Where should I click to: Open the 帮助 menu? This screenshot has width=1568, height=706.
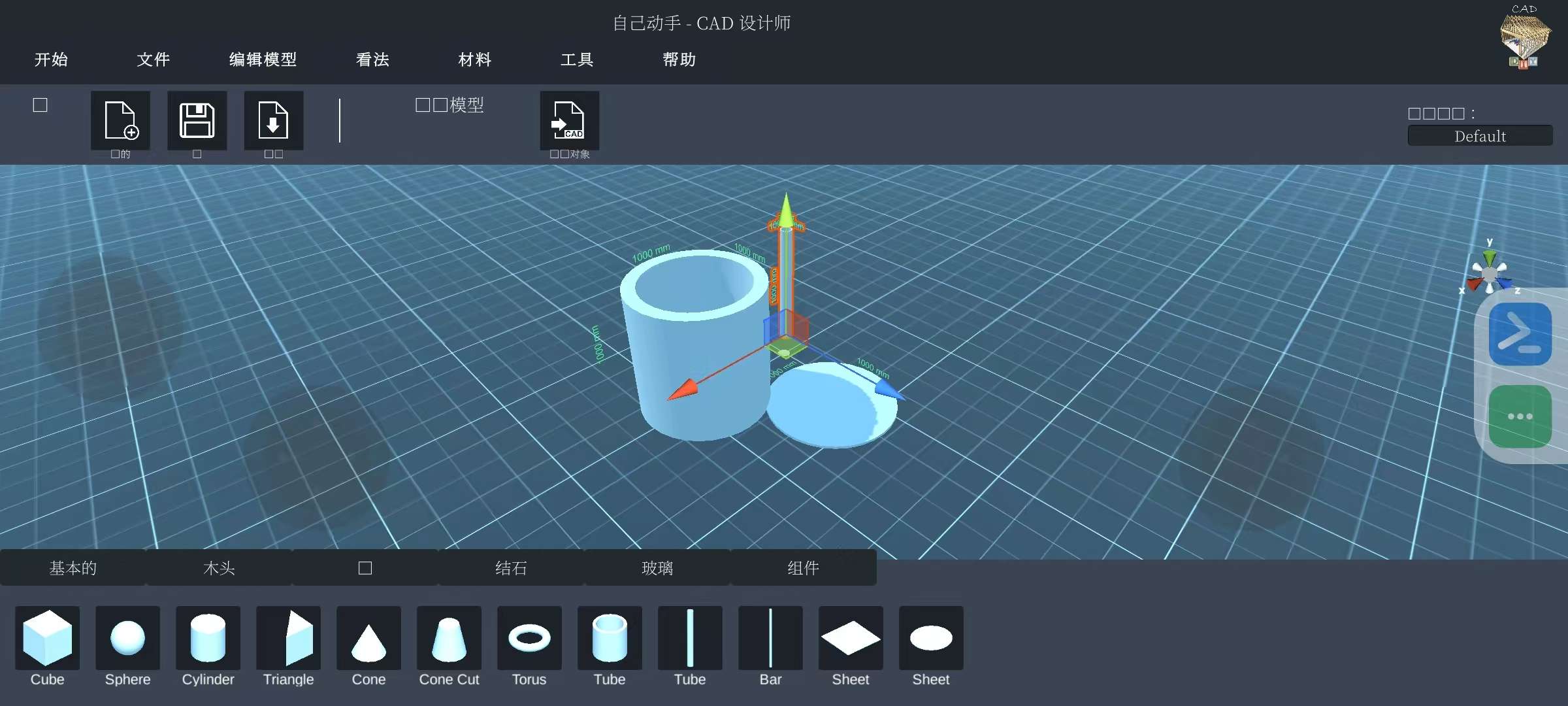(679, 59)
